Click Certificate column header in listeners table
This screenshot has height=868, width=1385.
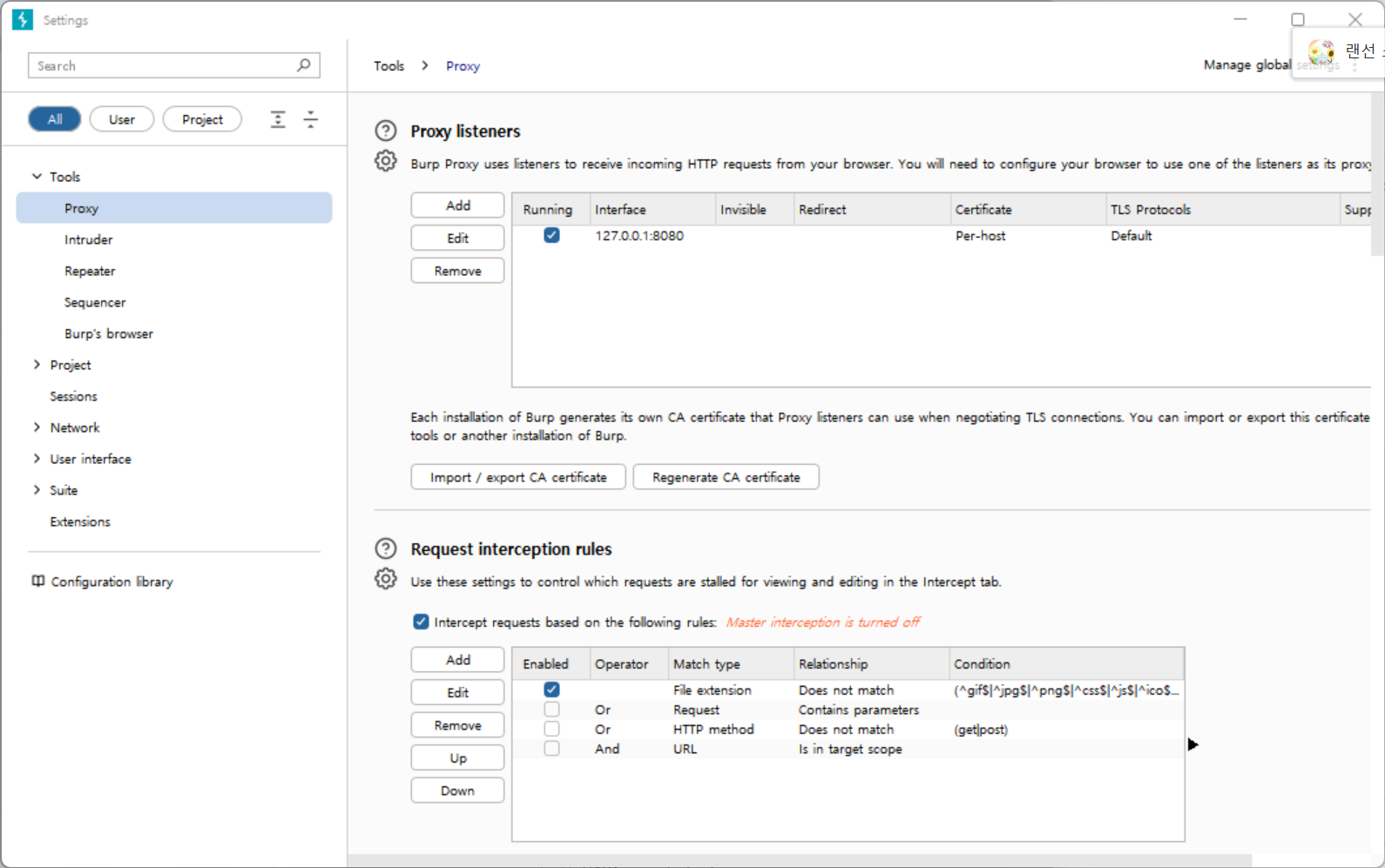(x=1028, y=209)
